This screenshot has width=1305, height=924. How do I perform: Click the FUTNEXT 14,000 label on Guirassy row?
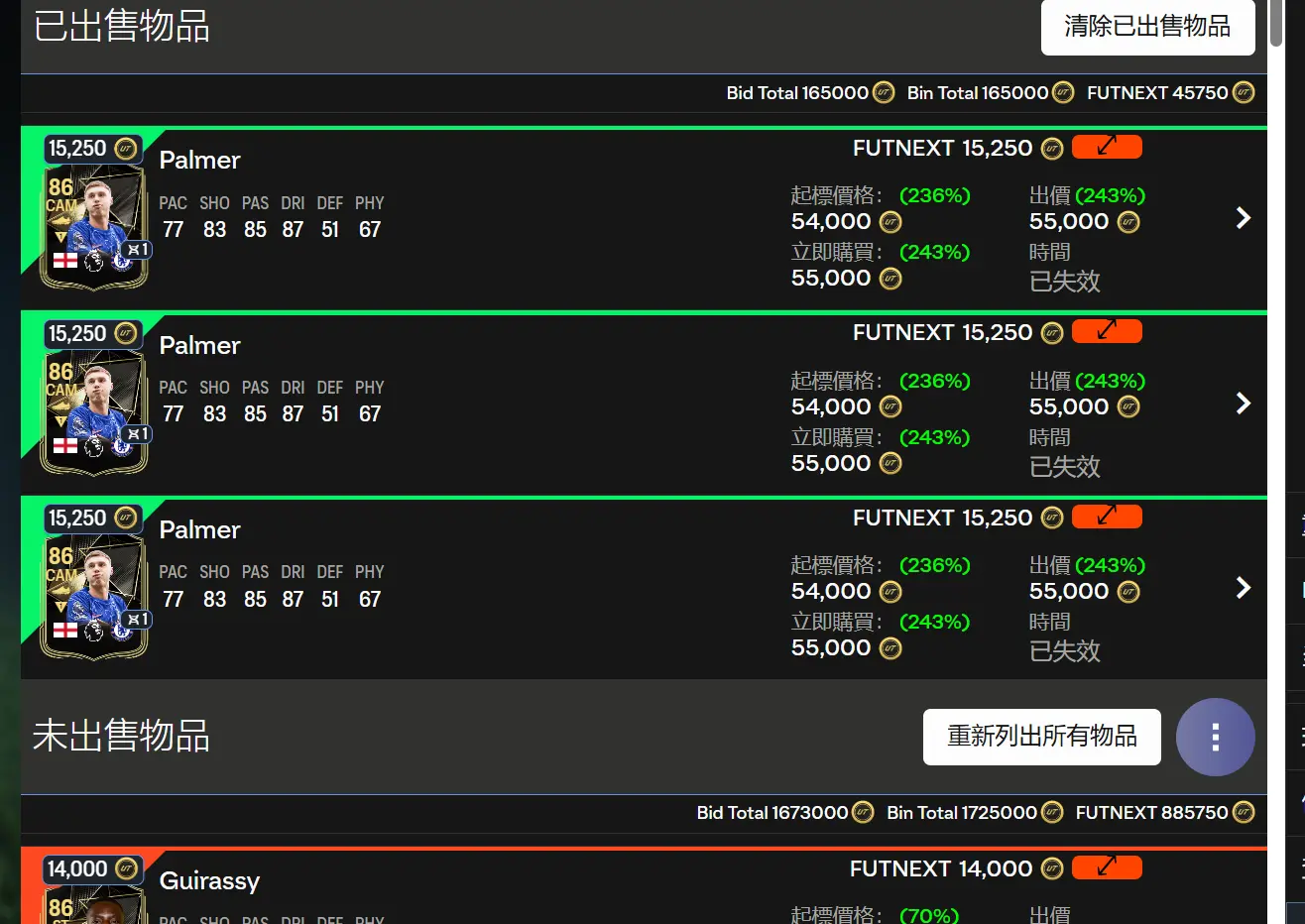(x=941, y=868)
